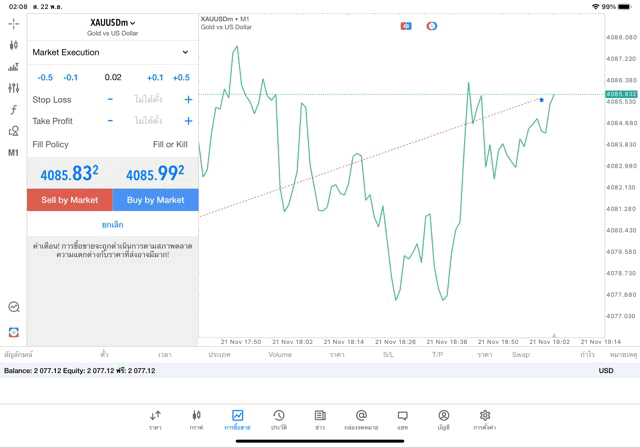Tap the Stop Loss value field
This screenshot has height=447, width=640.
(x=148, y=99)
